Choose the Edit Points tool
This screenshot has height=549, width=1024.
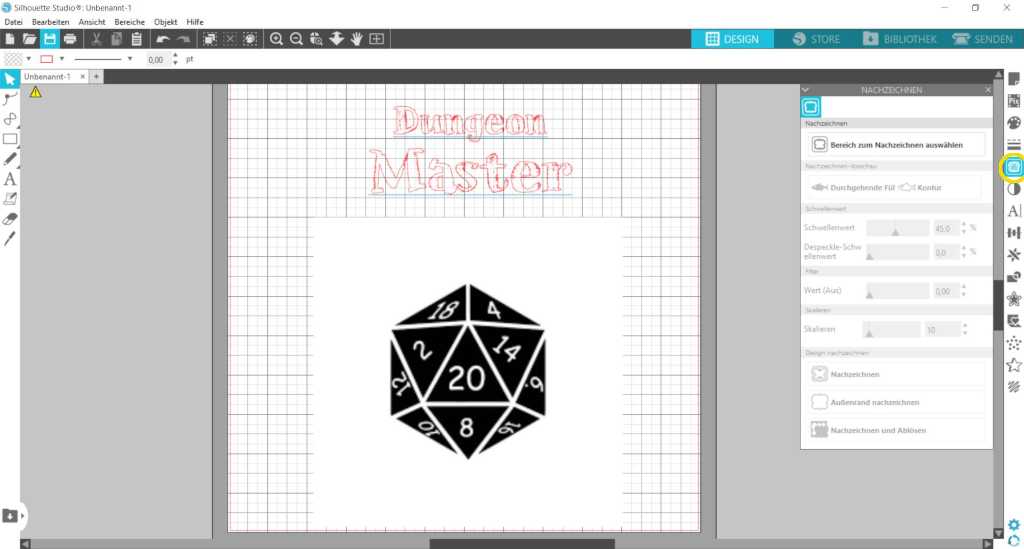click(x=10, y=99)
